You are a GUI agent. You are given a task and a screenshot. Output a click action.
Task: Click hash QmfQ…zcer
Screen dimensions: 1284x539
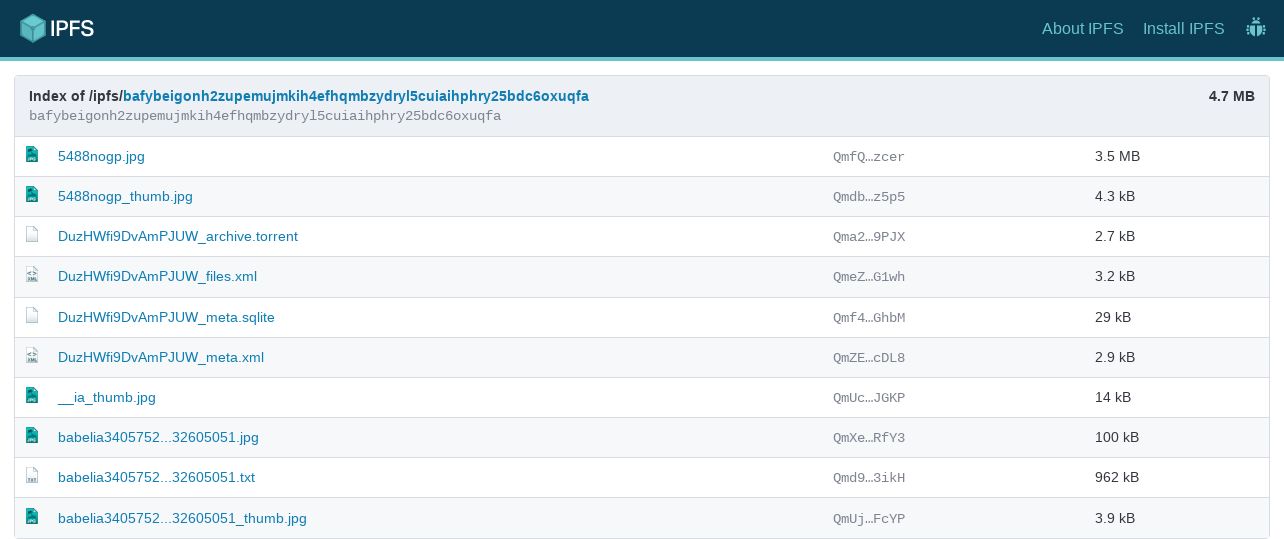coord(869,156)
